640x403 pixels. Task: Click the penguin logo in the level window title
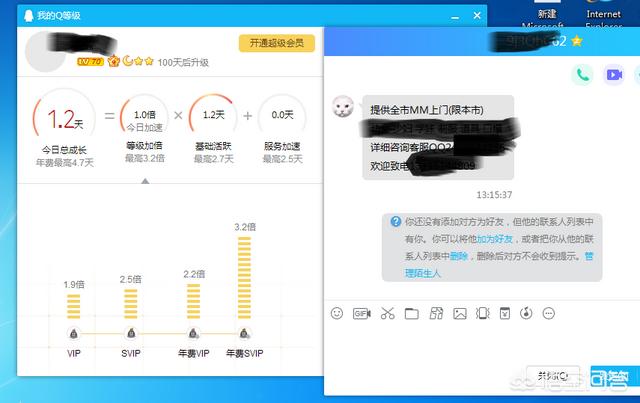(x=29, y=16)
